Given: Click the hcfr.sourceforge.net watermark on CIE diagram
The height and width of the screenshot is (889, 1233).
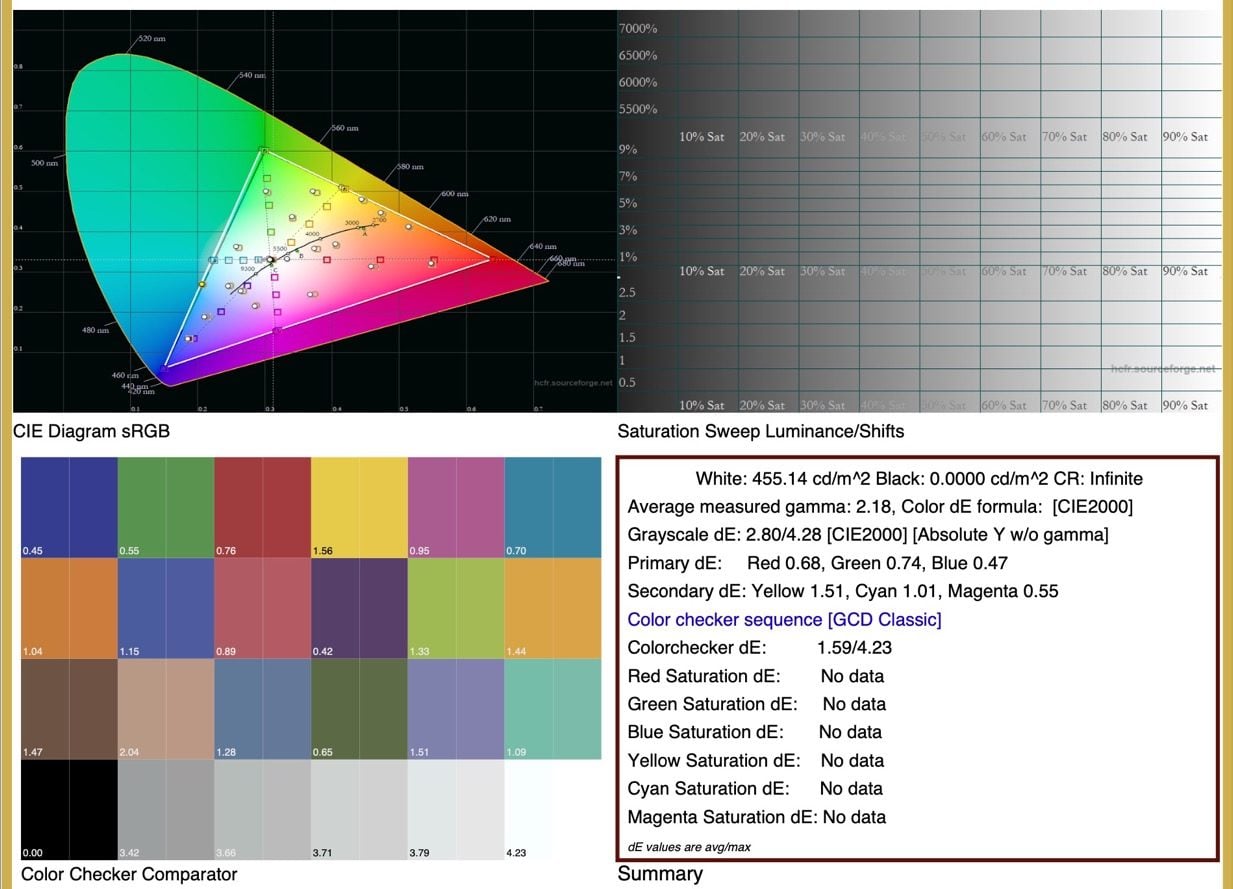Looking at the screenshot, I should pos(572,382).
